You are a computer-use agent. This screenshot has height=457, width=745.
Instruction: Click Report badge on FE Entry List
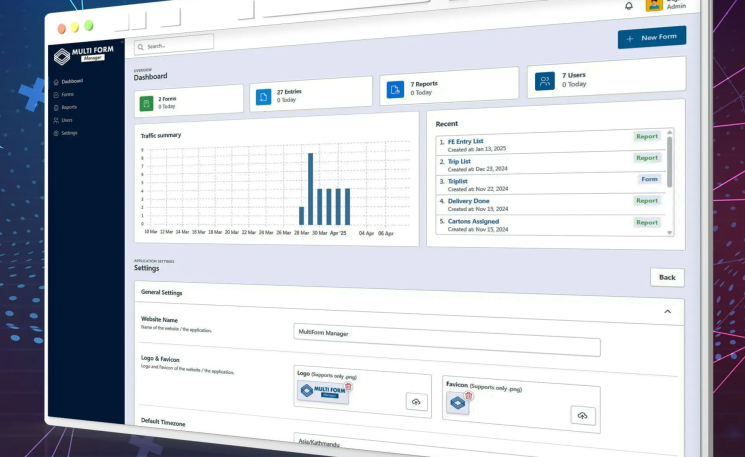tap(647, 136)
